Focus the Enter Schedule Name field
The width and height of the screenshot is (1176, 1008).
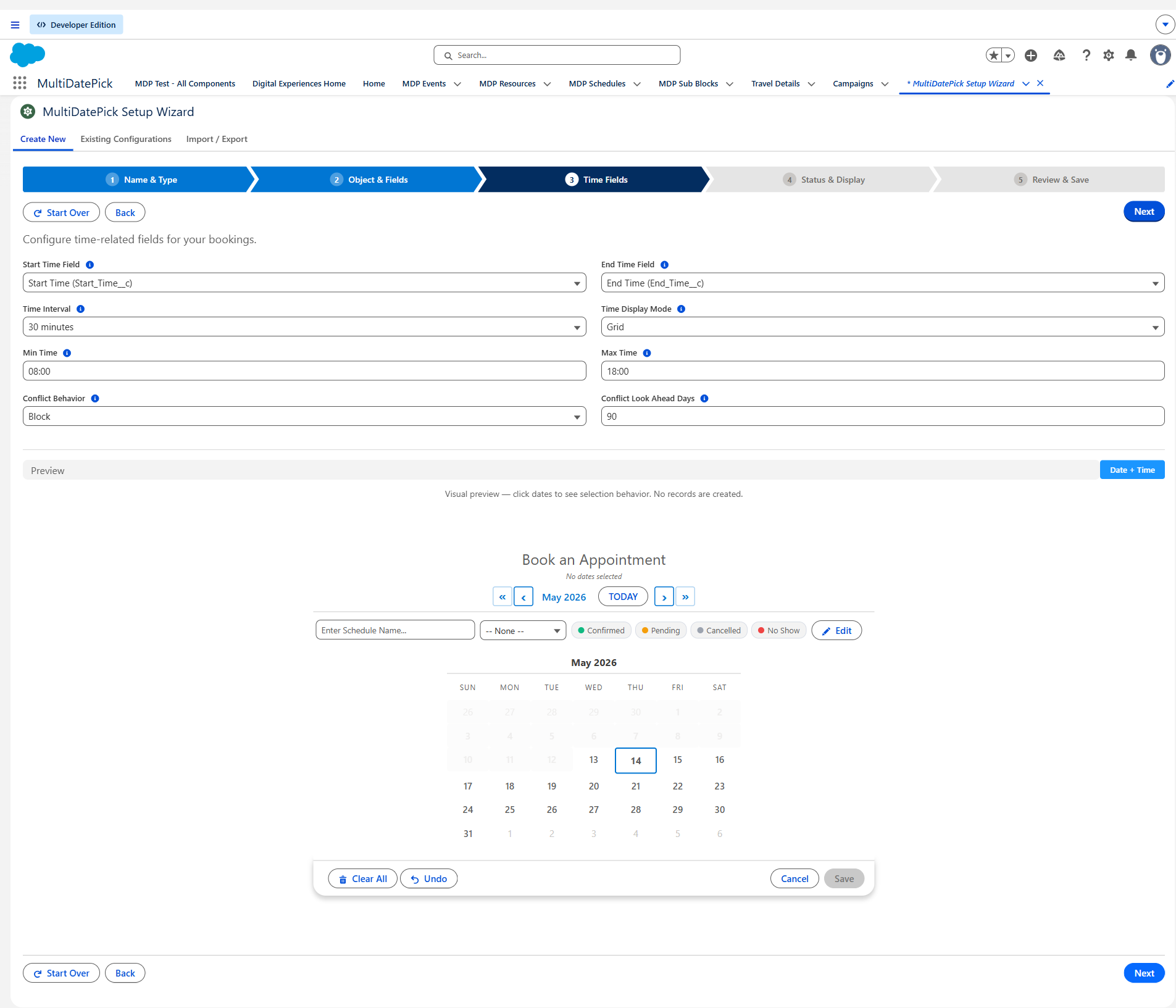pos(395,630)
